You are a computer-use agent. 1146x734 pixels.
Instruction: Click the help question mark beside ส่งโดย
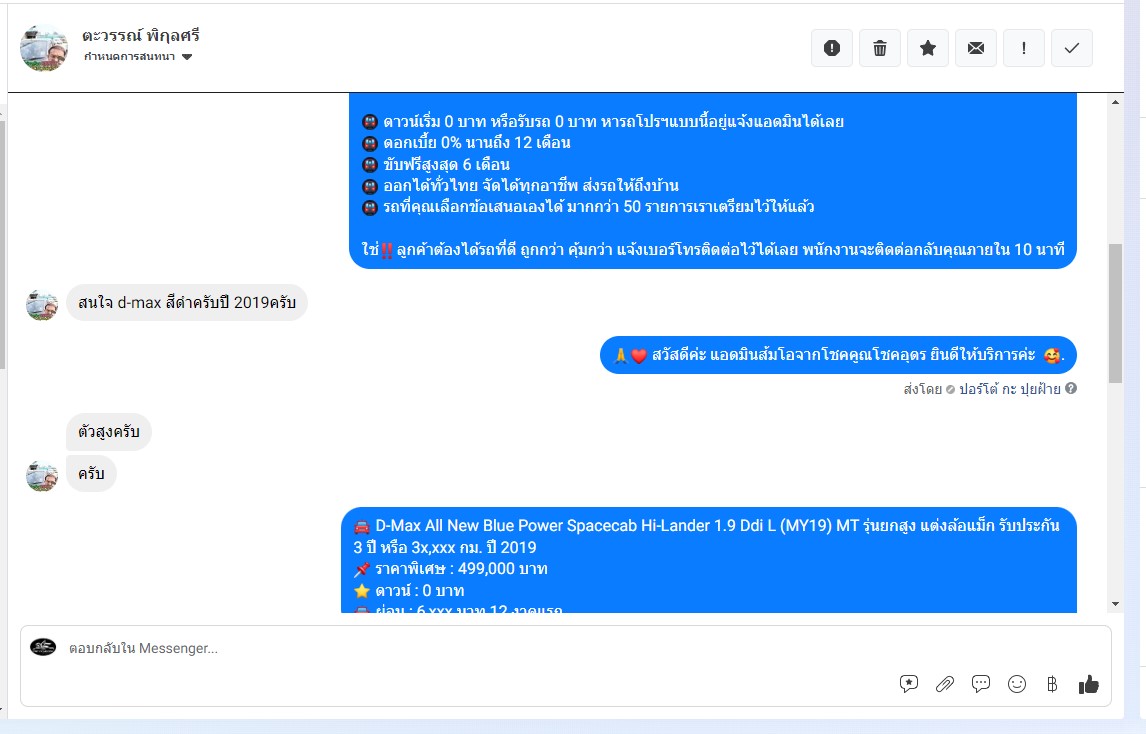pyautogui.click(x=1071, y=389)
